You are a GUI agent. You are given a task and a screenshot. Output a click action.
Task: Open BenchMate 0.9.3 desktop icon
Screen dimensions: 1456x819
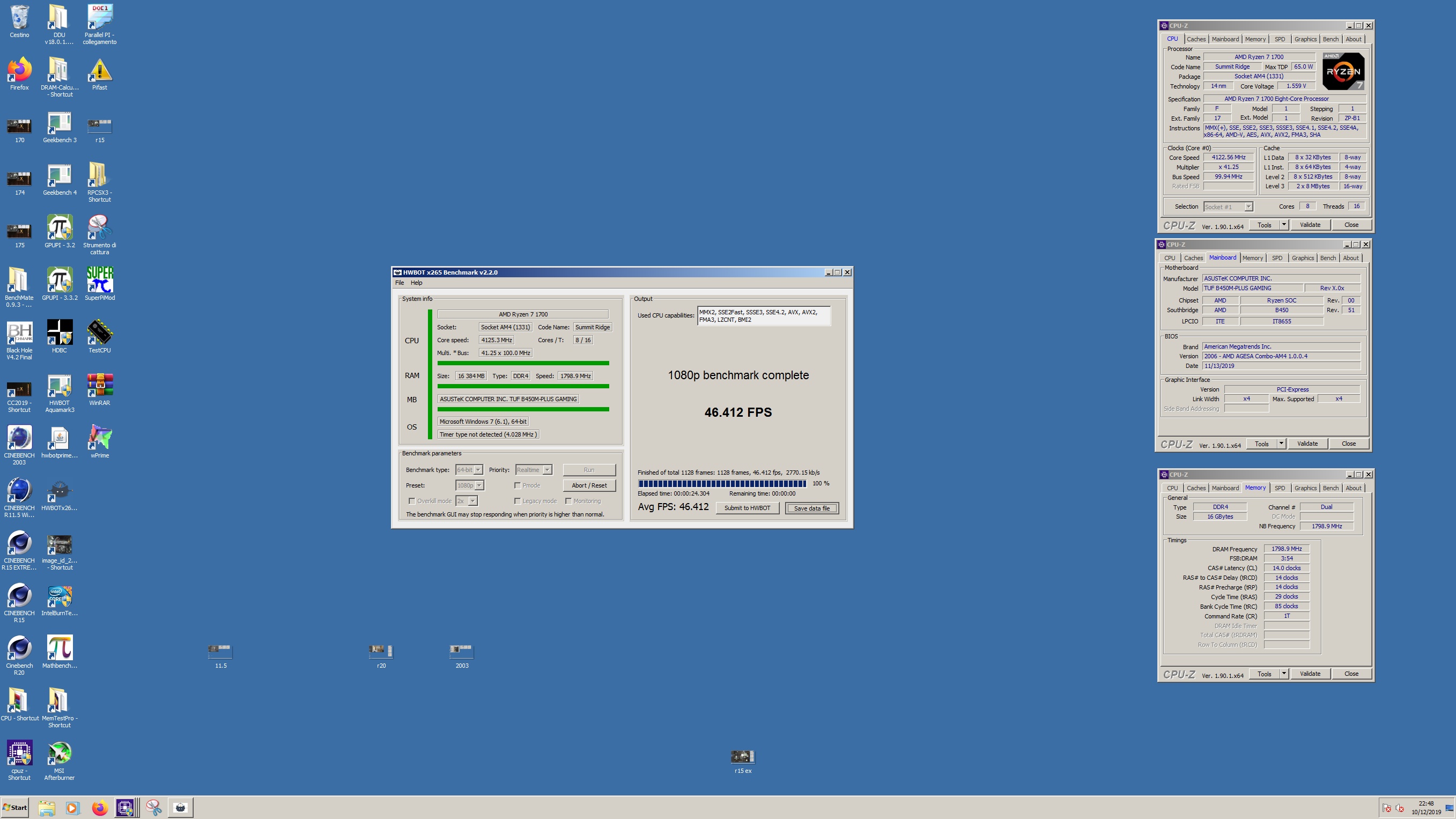pos(19,287)
